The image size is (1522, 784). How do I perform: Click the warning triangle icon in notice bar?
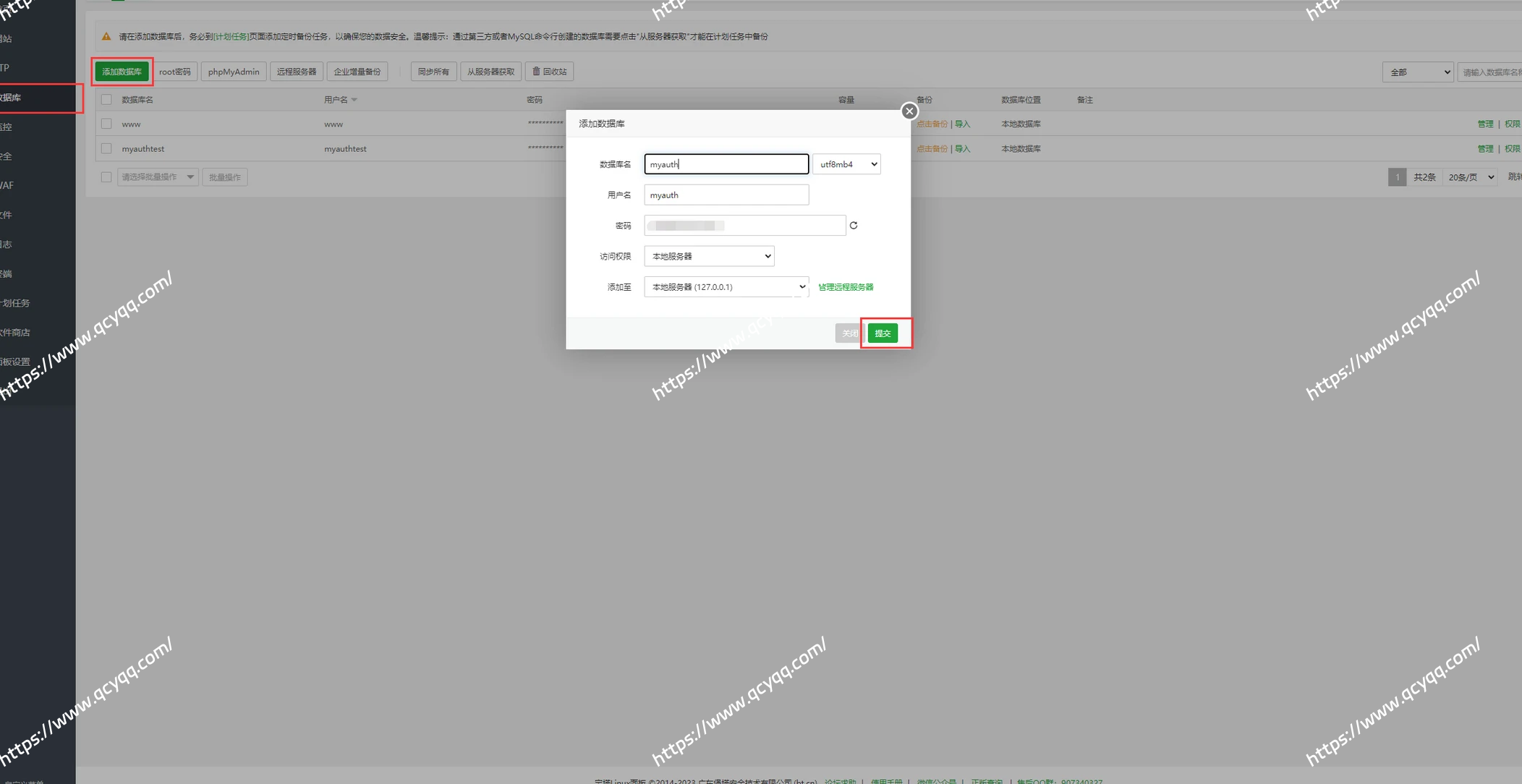[106, 36]
